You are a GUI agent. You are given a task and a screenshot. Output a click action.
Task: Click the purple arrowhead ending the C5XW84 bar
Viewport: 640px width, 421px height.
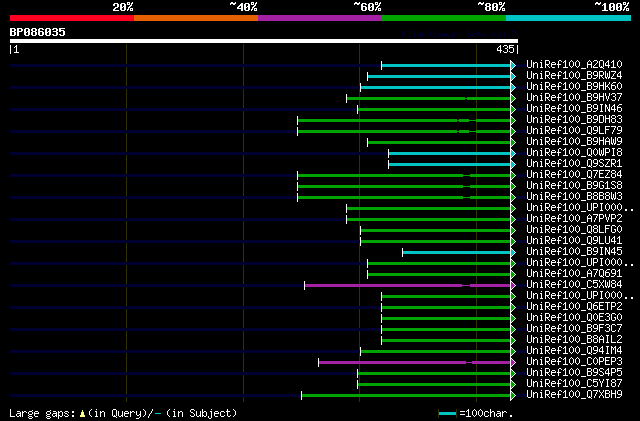pyautogui.click(x=513, y=286)
